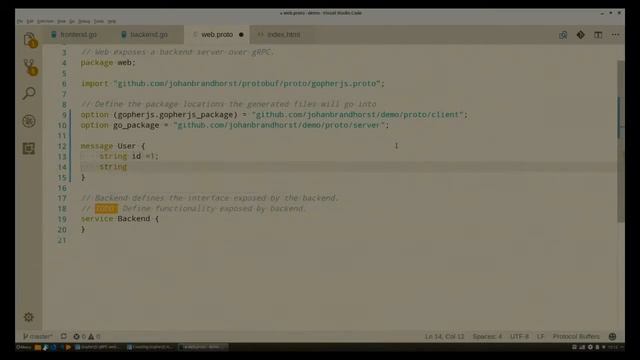Screen dimensions: 640x360
Task: Open the View menu
Action: click(x=61, y=21)
